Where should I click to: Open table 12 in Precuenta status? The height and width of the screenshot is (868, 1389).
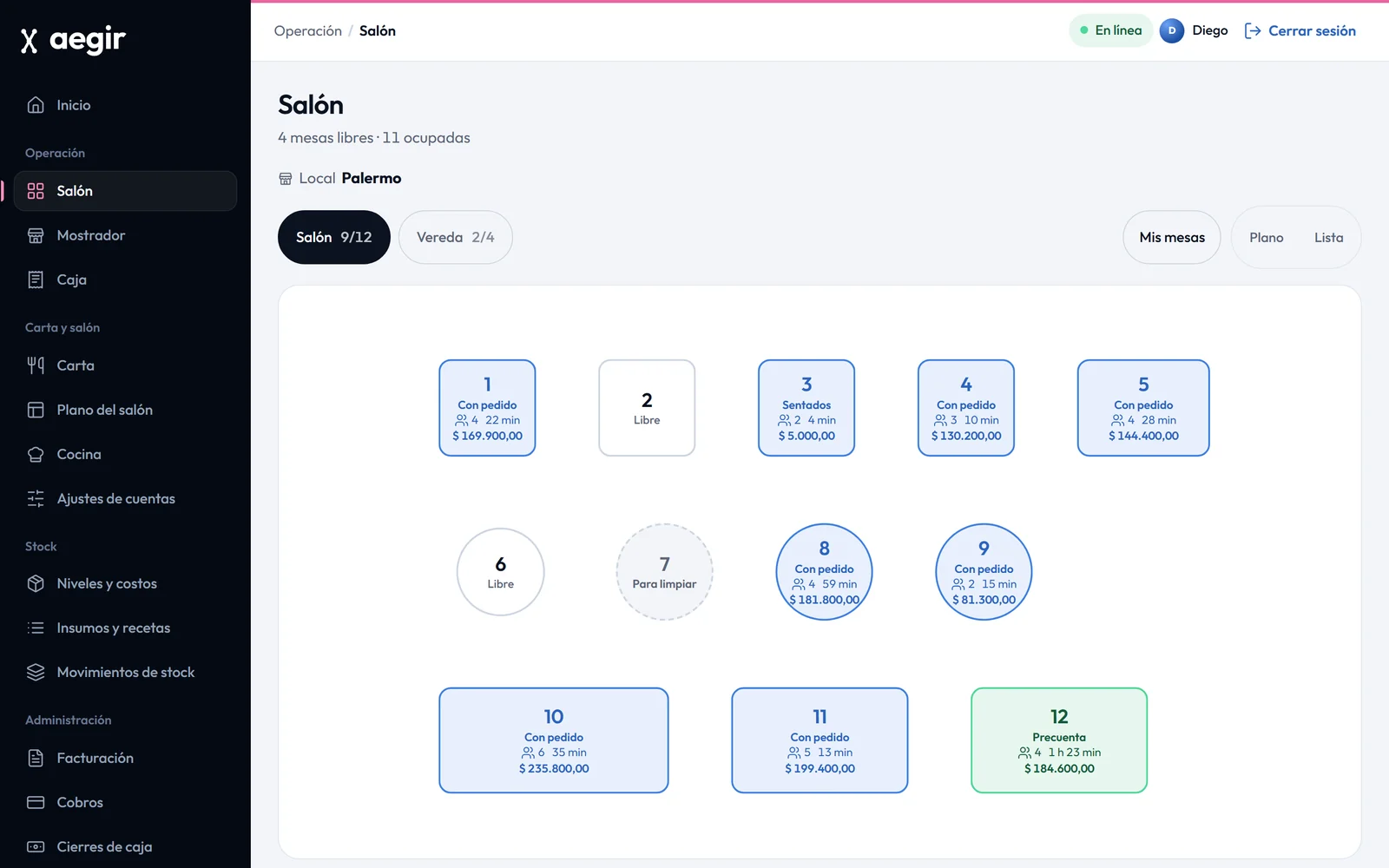(x=1059, y=740)
